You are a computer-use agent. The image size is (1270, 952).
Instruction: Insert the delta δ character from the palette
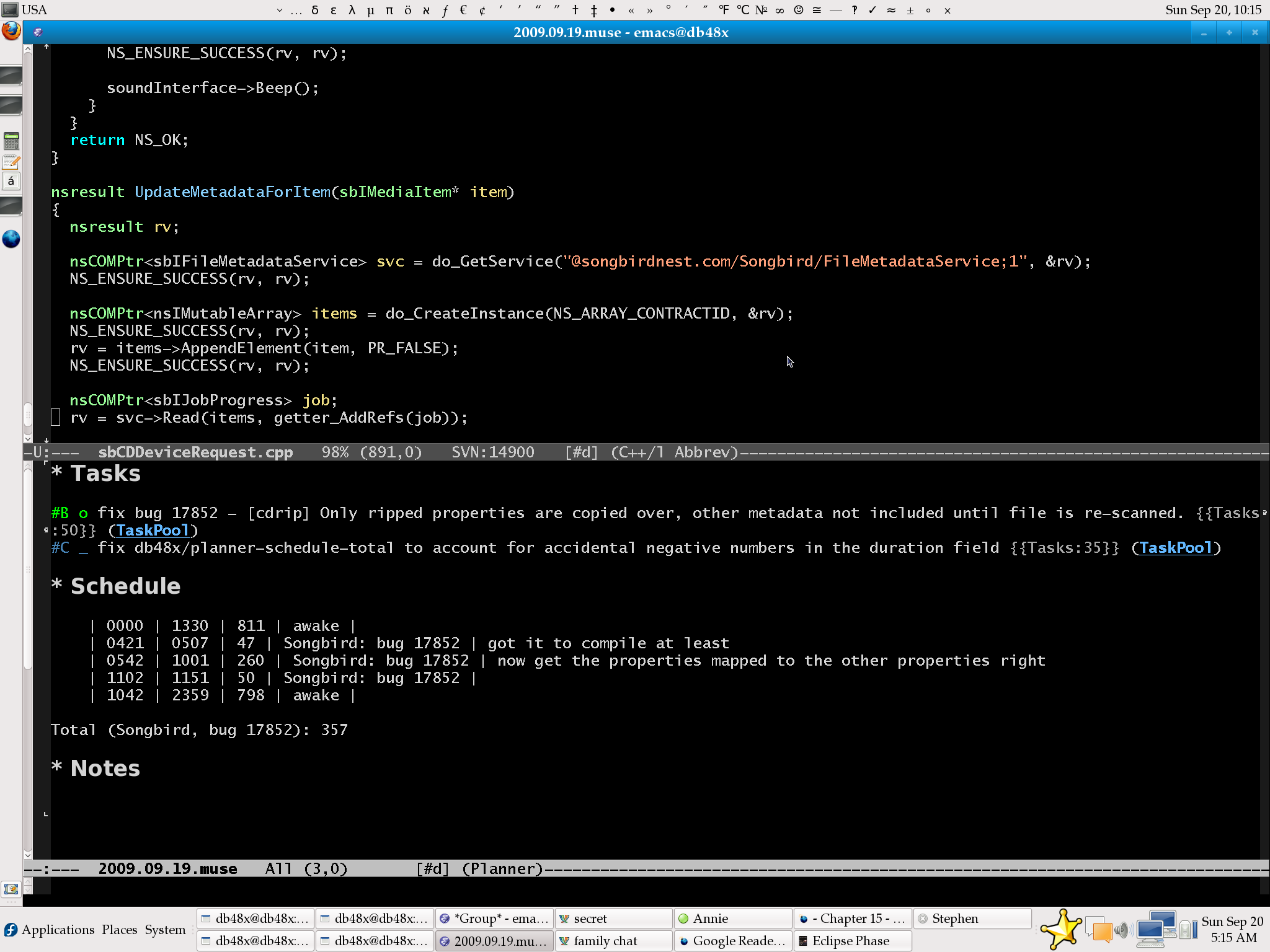(315, 10)
